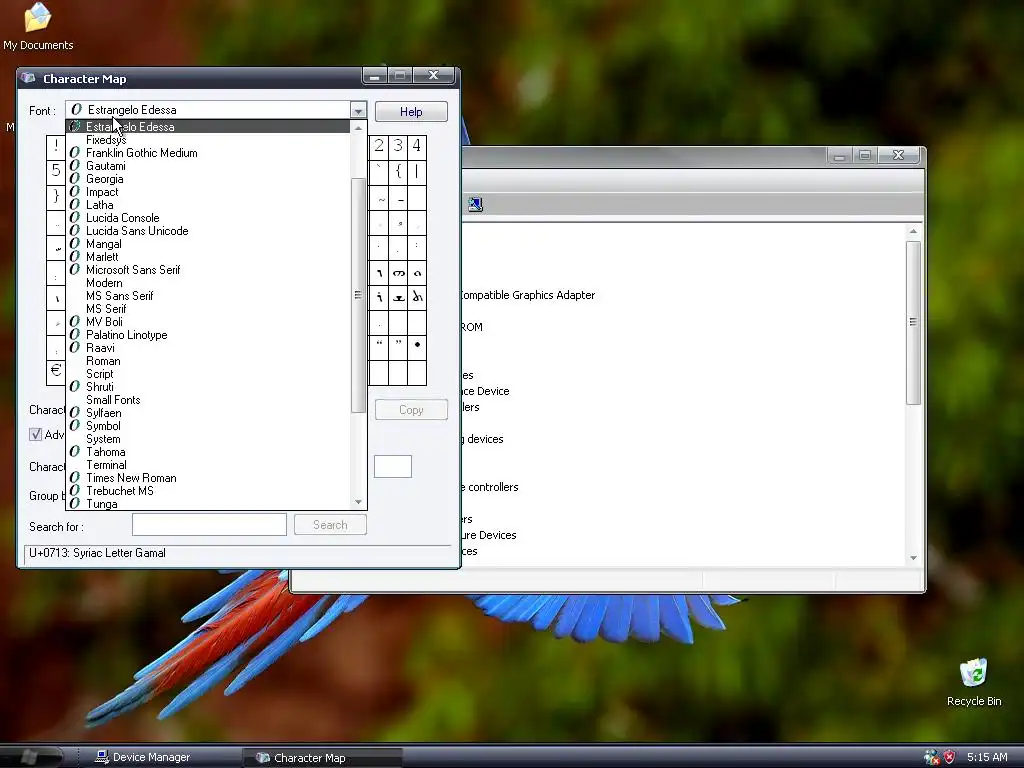Choose Tahoma font

pos(208,452)
